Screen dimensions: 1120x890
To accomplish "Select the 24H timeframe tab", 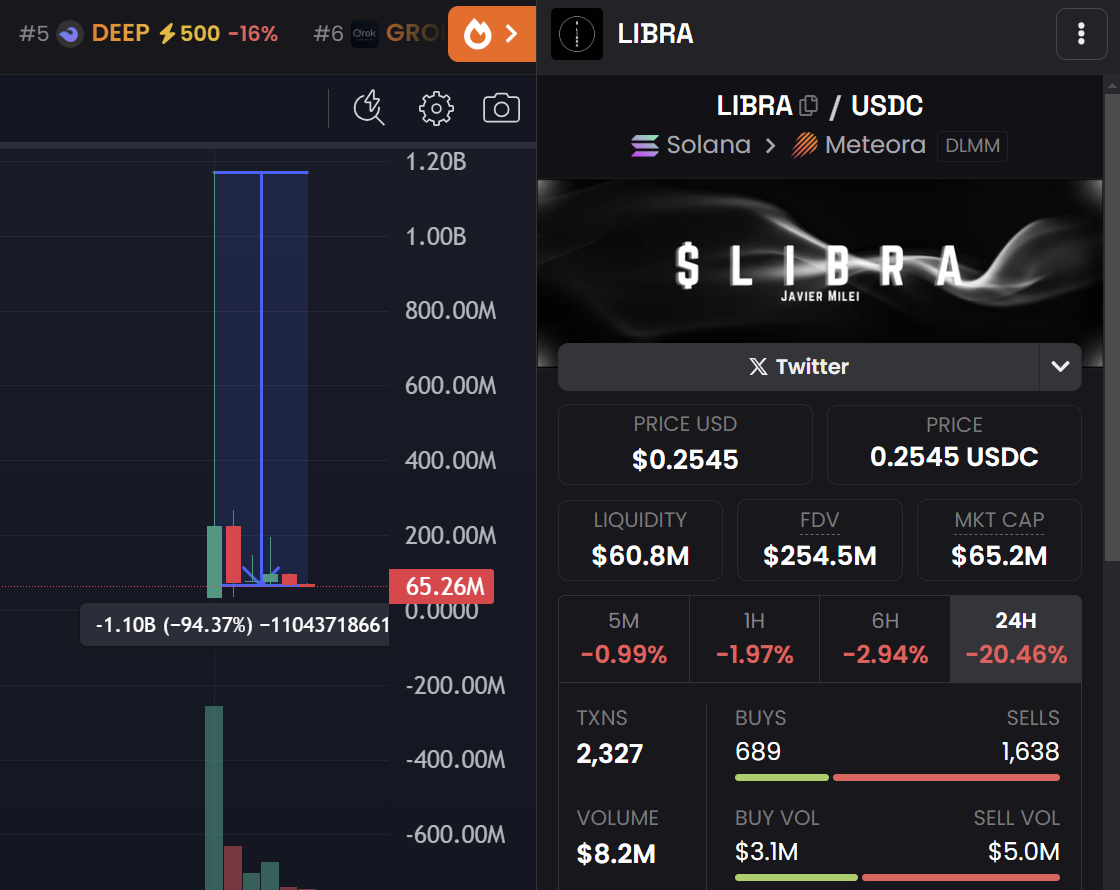I will point(1016,639).
